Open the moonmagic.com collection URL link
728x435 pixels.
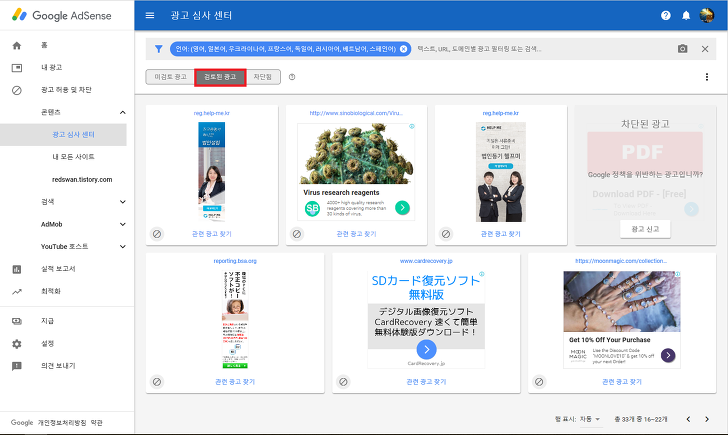click(621, 261)
